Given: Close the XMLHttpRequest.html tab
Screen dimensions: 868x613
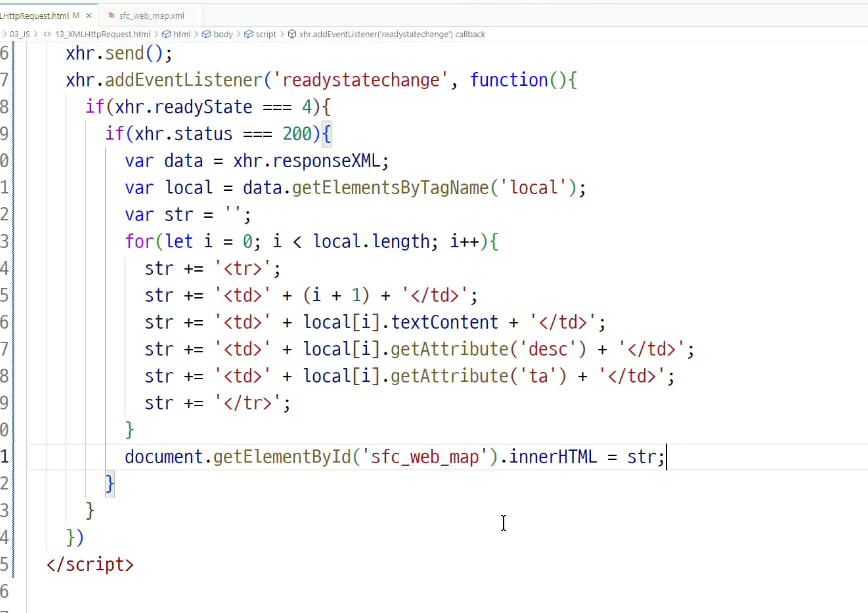Looking at the screenshot, I should (x=89, y=16).
